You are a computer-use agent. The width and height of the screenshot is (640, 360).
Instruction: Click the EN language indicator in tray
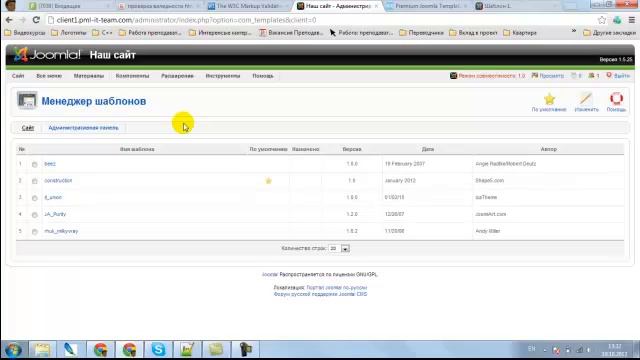[531, 349]
